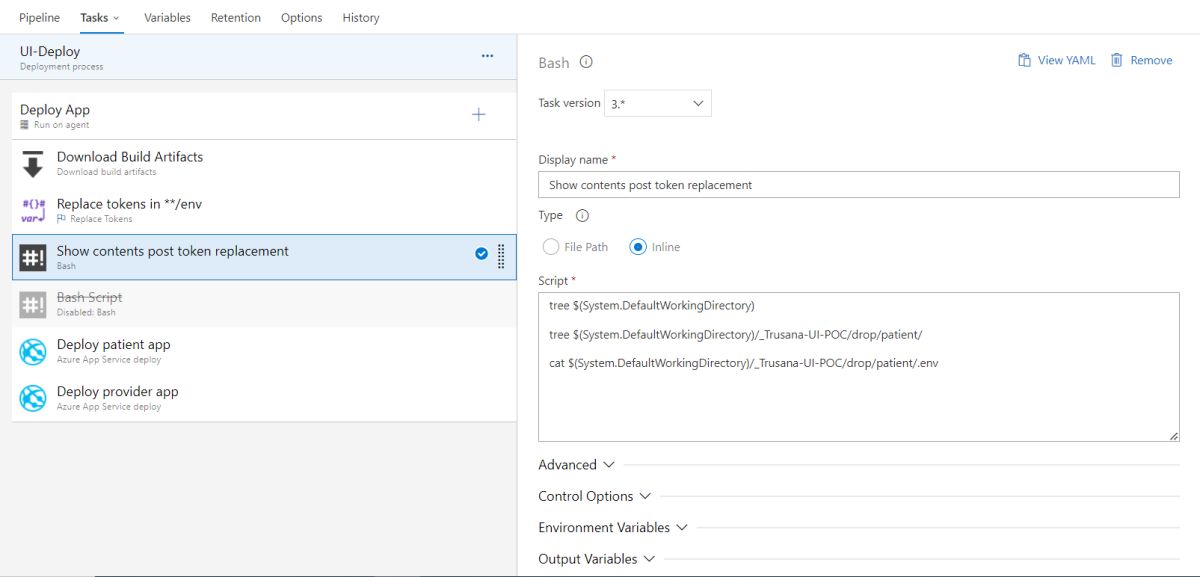Click the View YAML clipboard icon
The height and width of the screenshot is (577, 1200).
[x=1024, y=60]
